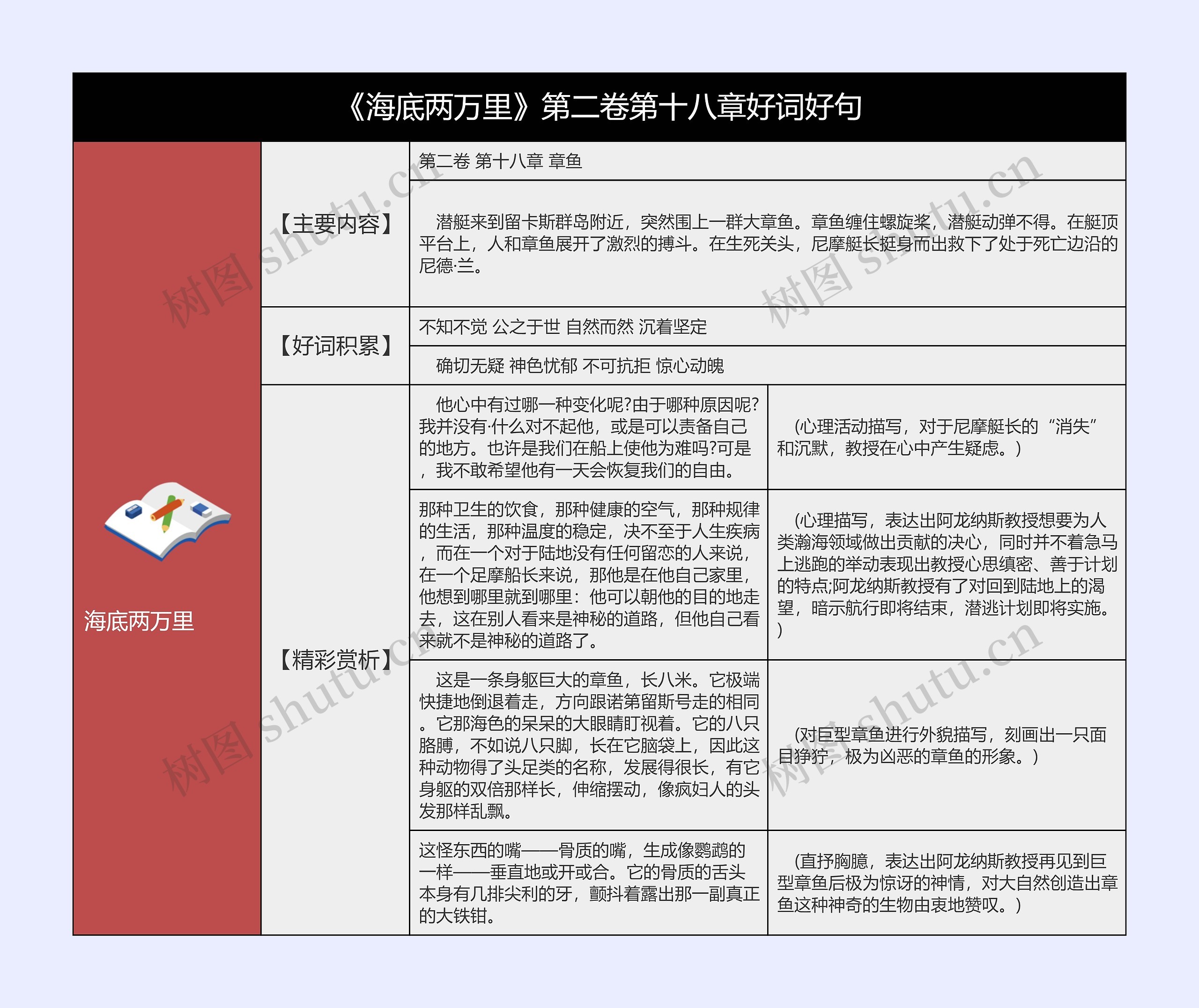Image resolution: width=1199 pixels, height=1008 pixels.
Task: Select the 【好词积累】 heading cell
Action: click(x=335, y=346)
